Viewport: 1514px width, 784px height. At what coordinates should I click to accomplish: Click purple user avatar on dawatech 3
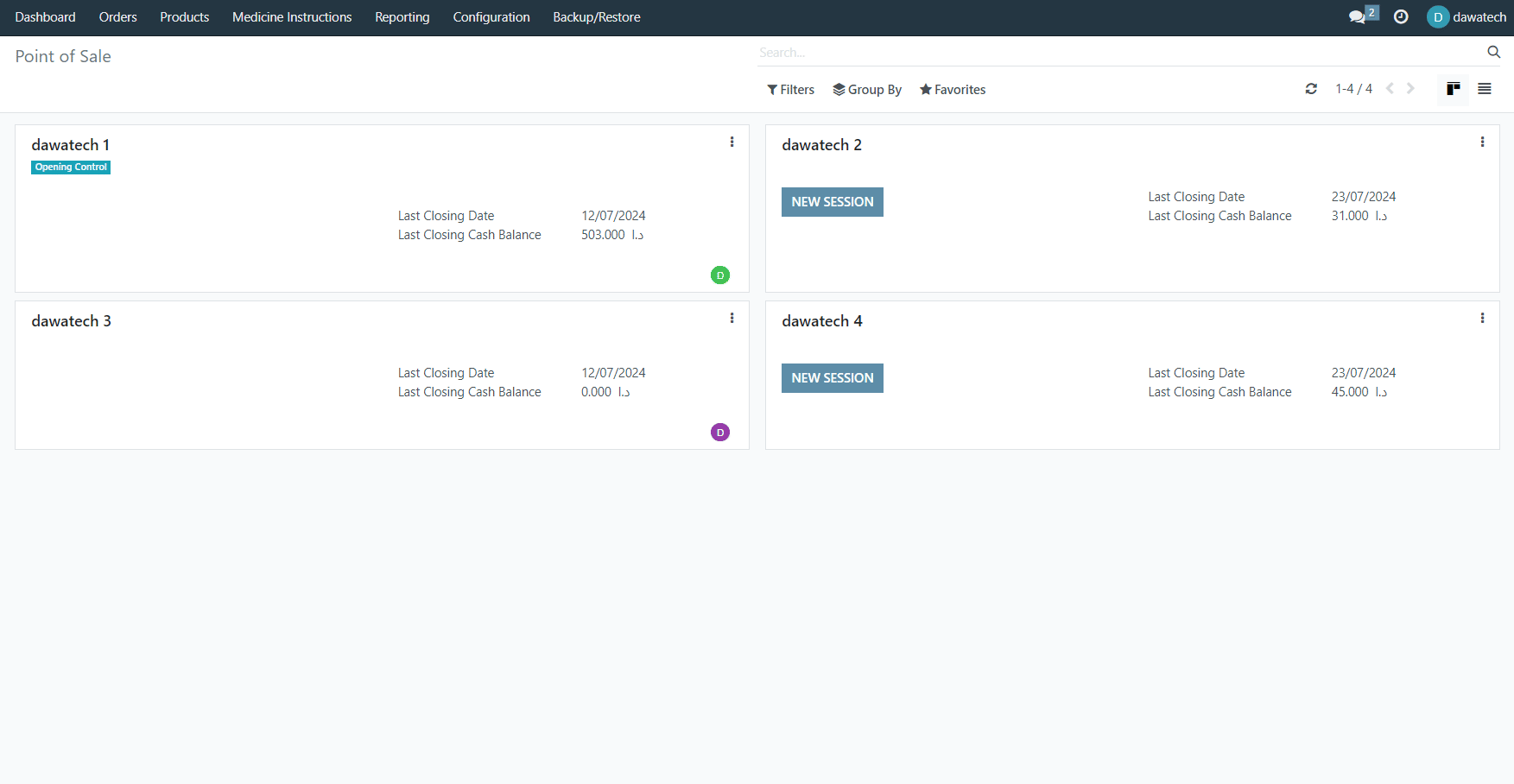pyautogui.click(x=720, y=433)
